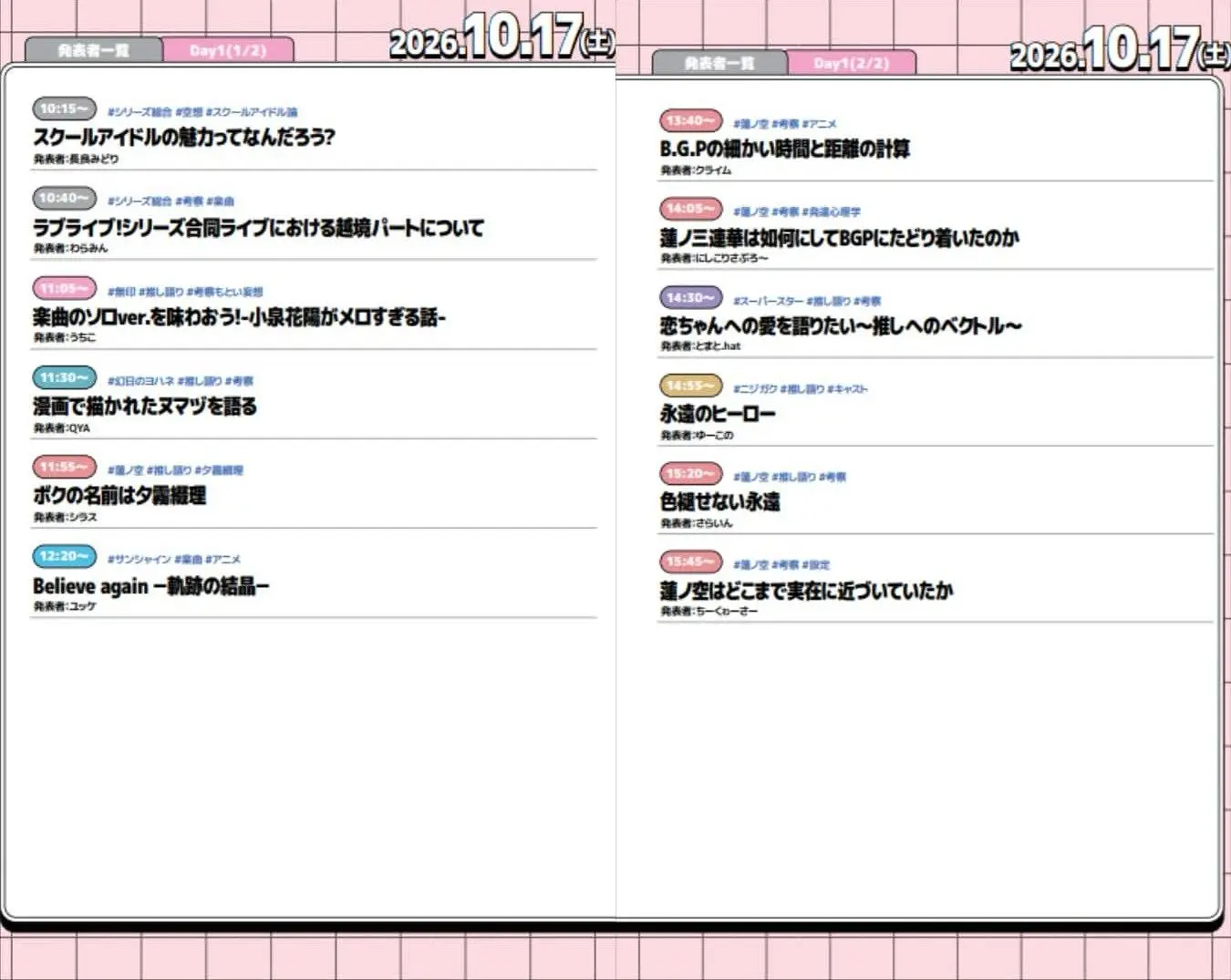Click the title B.G.Pの細かい時間と距離の計算
This screenshot has height=980, width=1231.
[x=784, y=149]
